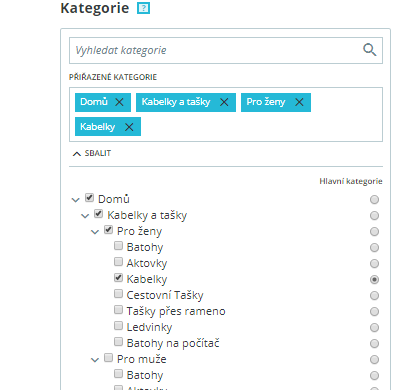Click the search magnifier icon
The image size is (396, 390).
369,50
